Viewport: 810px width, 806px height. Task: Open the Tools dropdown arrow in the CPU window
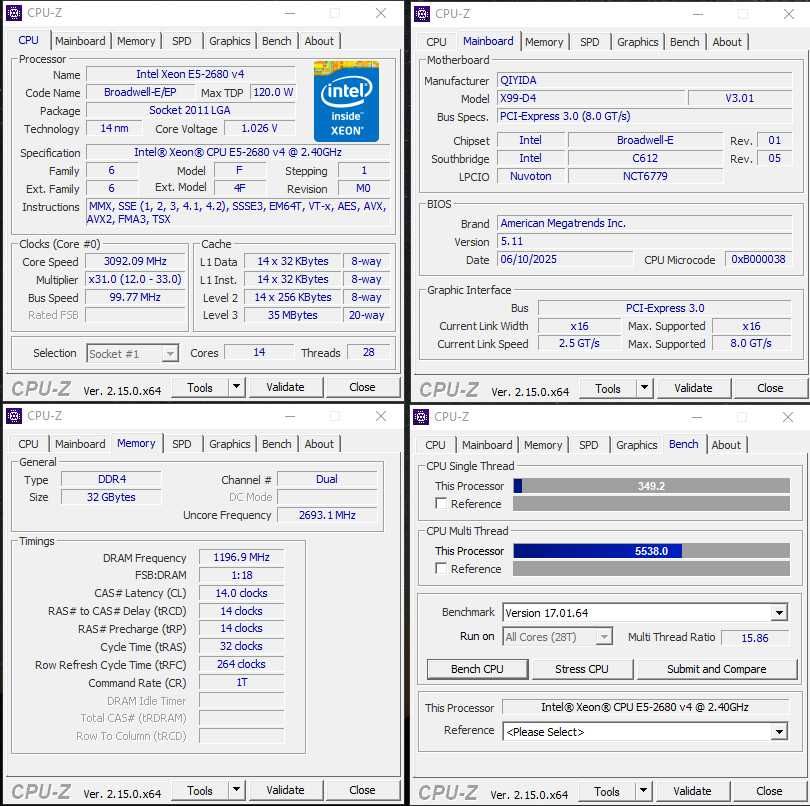237,387
